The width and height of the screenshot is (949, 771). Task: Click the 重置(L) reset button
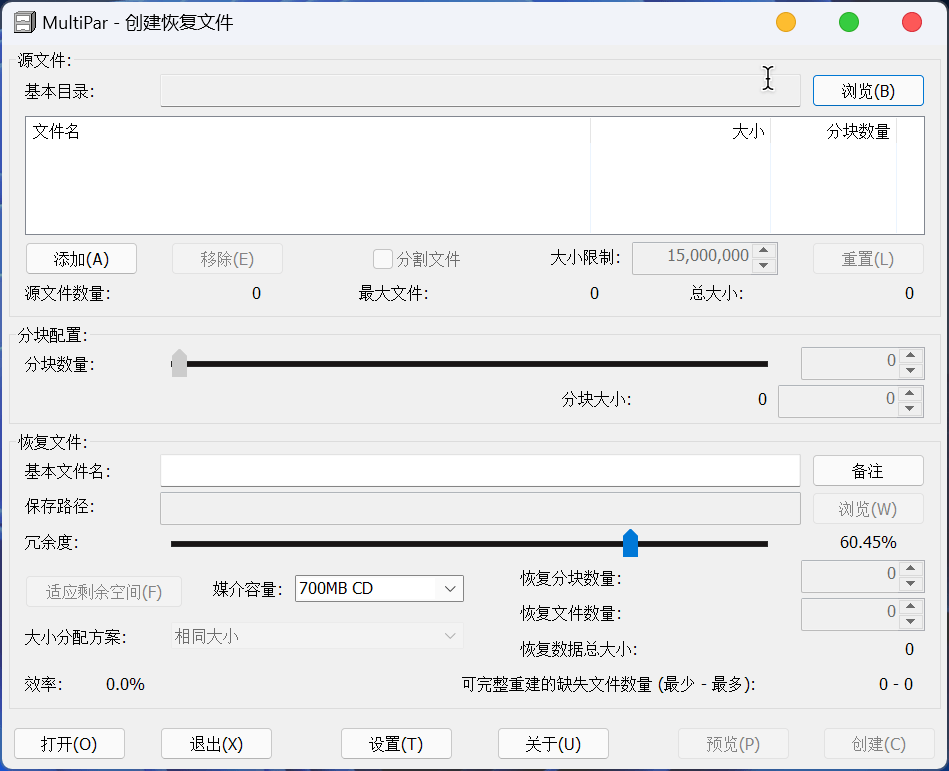(868, 259)
